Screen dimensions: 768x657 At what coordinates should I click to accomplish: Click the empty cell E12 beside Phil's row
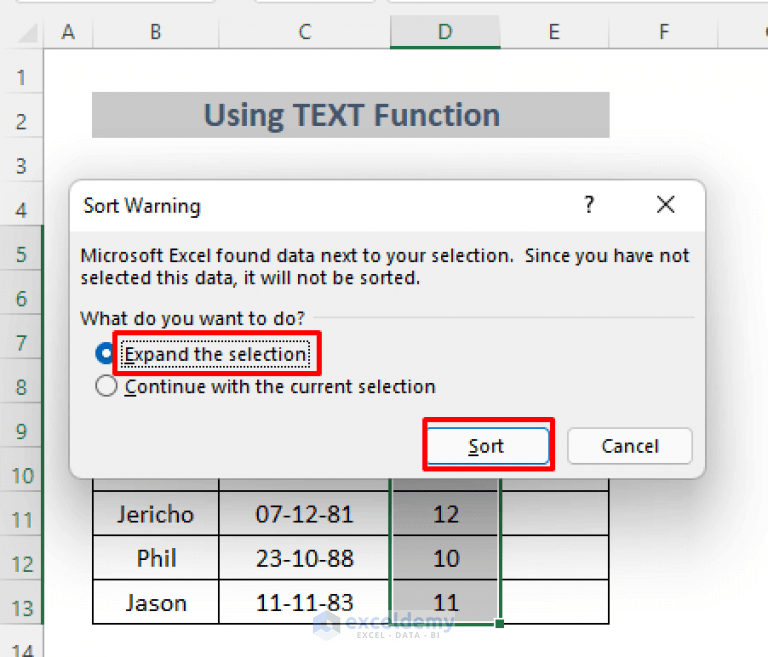click(x=554, y=558)
